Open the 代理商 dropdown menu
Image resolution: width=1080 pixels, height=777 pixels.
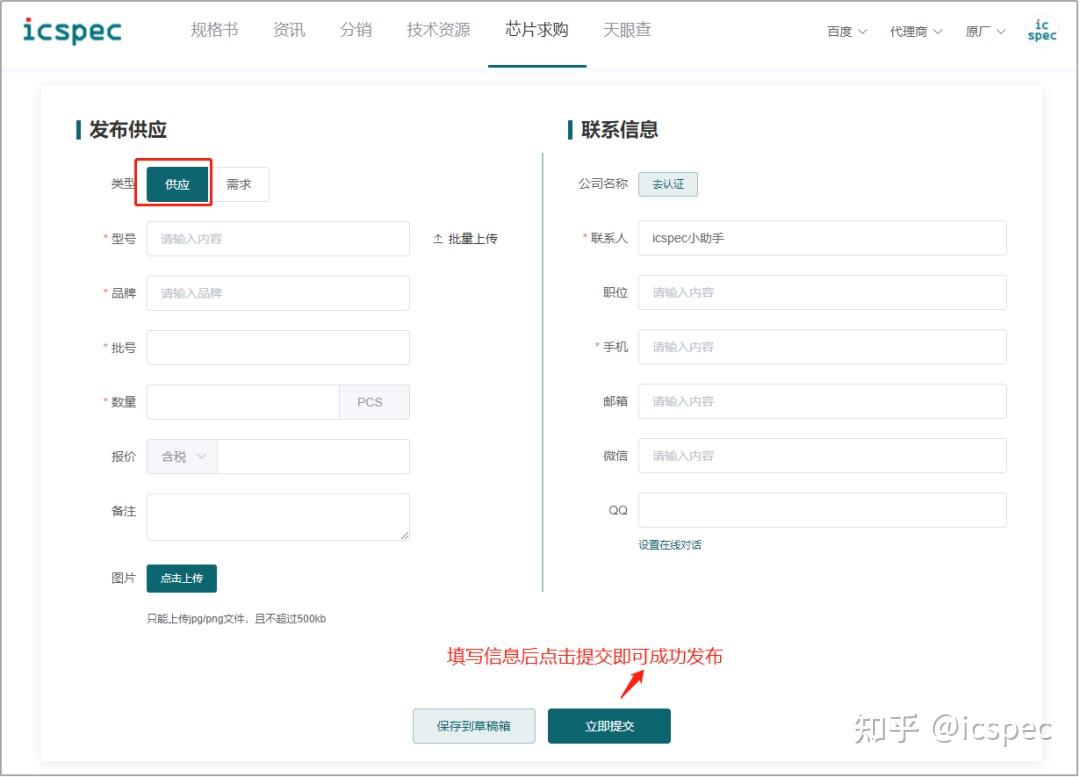915,32
